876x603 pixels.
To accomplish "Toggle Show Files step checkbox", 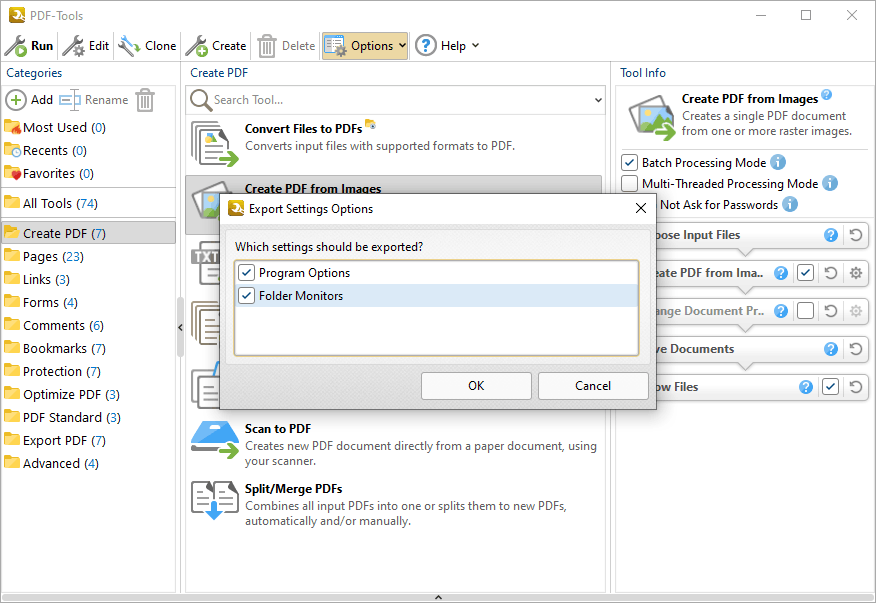I will (x=830, y=387).
